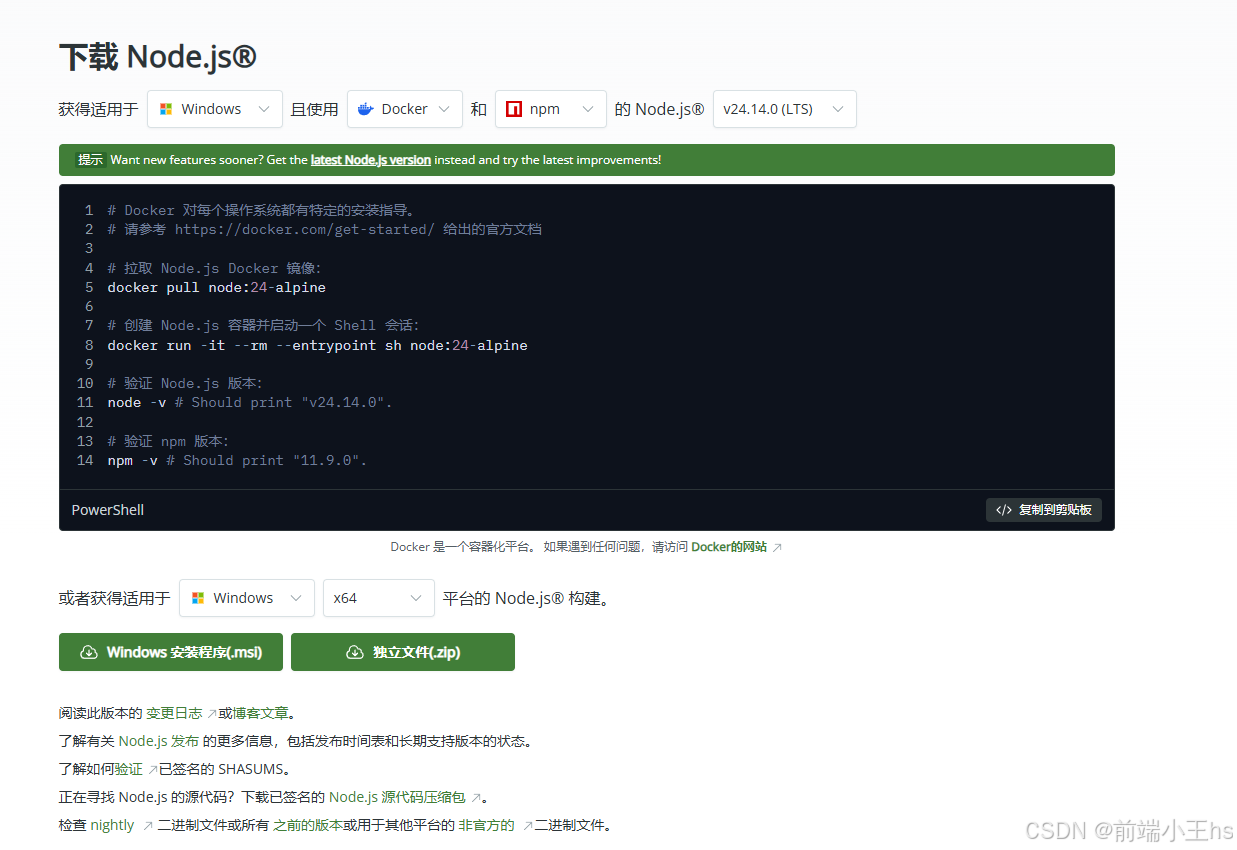Copy the code with 复制到剪贴板 button
Viewport: 1237px width, 850px height.
(1044, 510)
